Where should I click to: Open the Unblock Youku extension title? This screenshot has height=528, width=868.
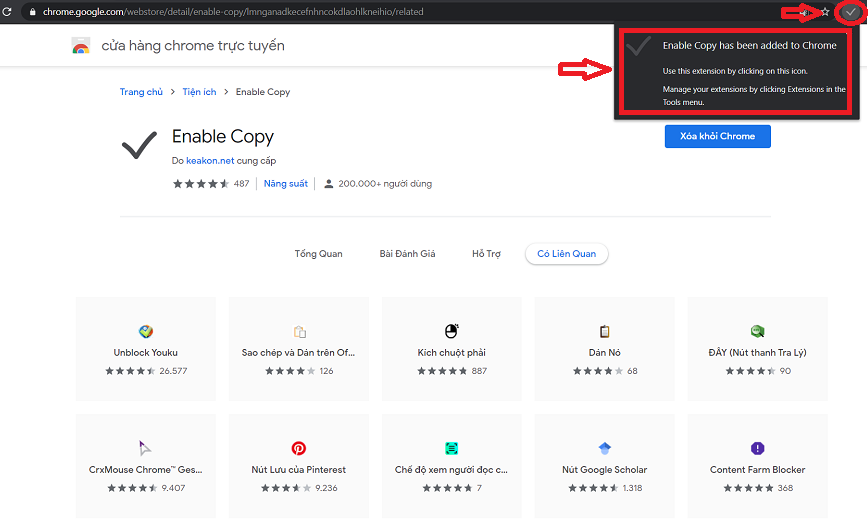click(x=146, y=353)
